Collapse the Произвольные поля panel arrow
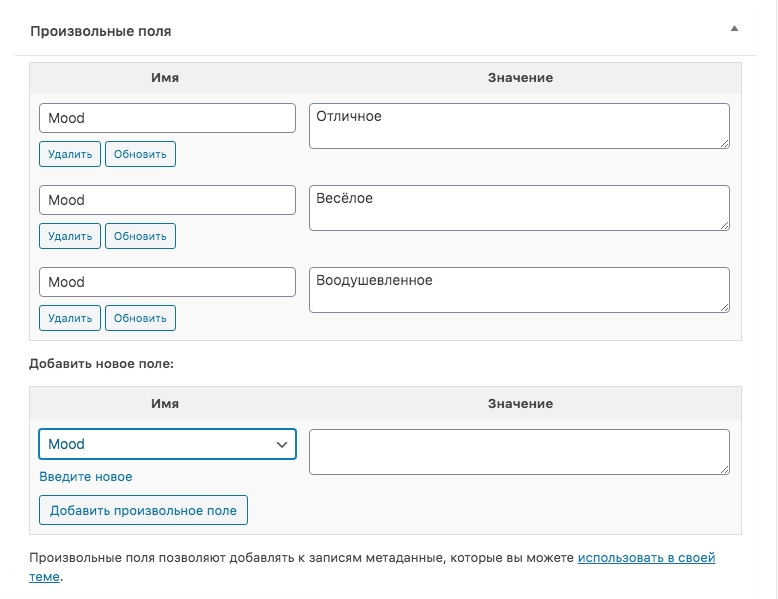This screenshot has width=778, height=599. click(x=734, y=29)
